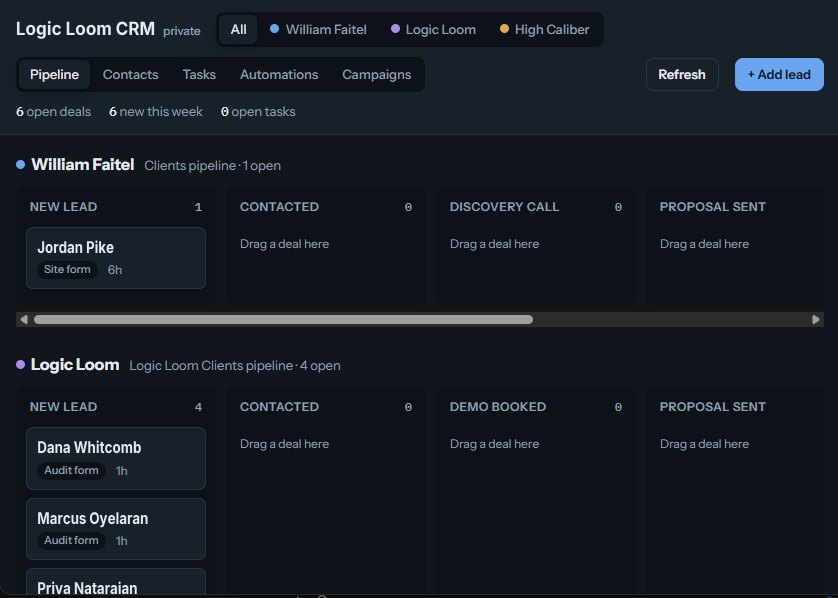Open the Campaigns tab

pos(377,74)
